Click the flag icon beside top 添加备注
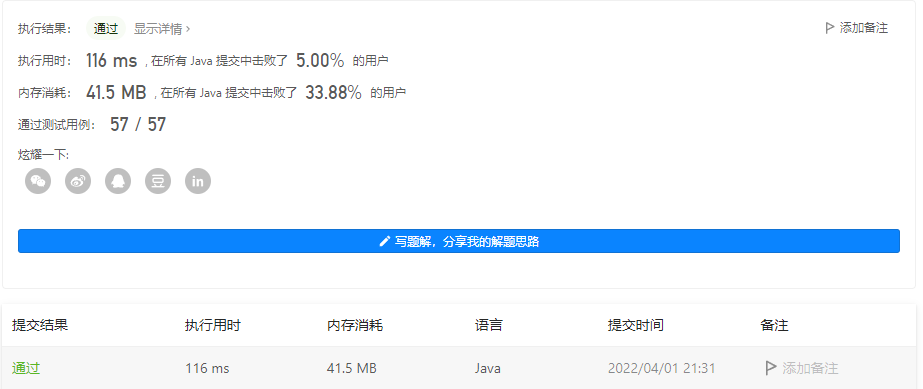The width and height of the screenshot is (923, 389). coord(830,28)
